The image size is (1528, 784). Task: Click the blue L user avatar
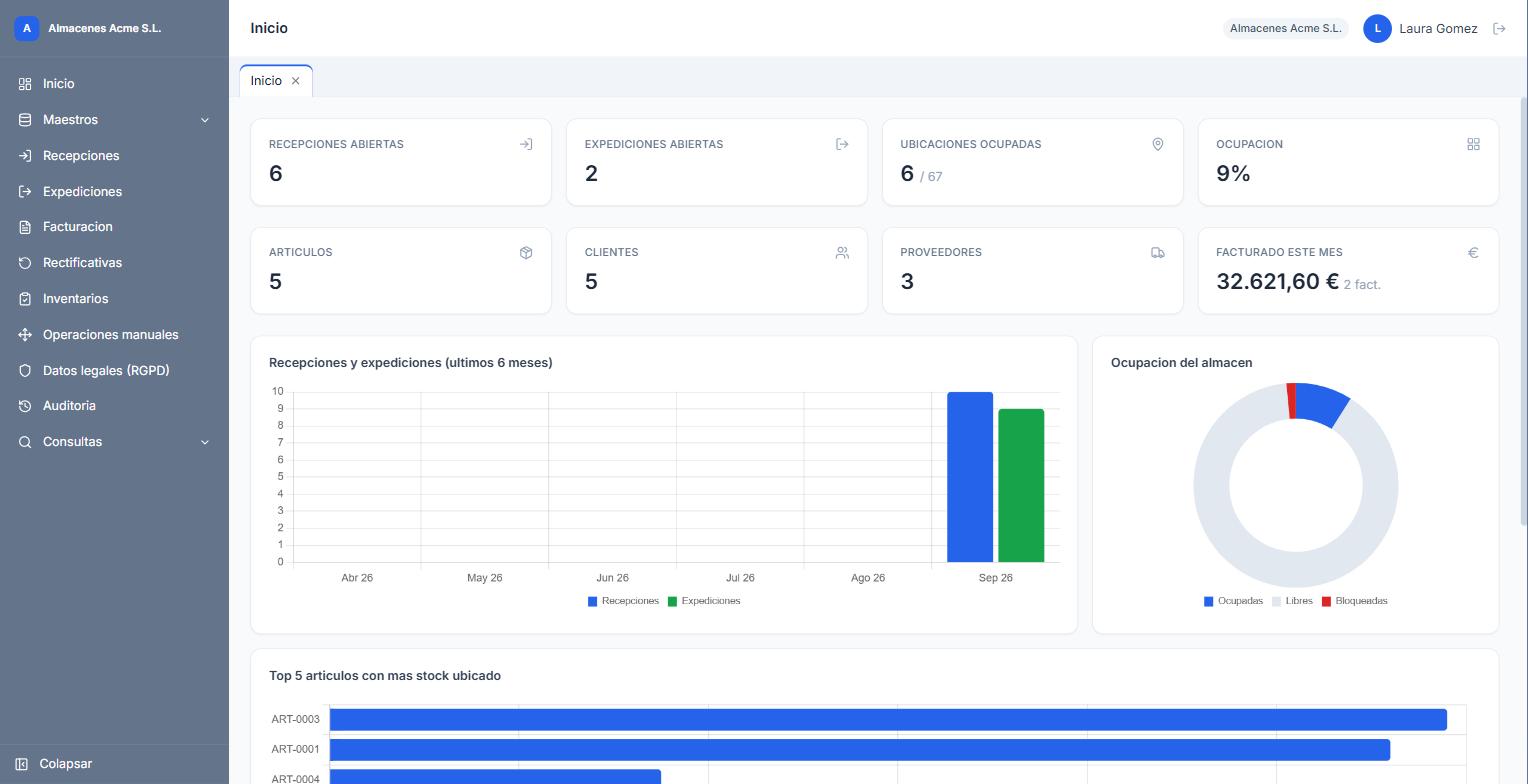1377,29
